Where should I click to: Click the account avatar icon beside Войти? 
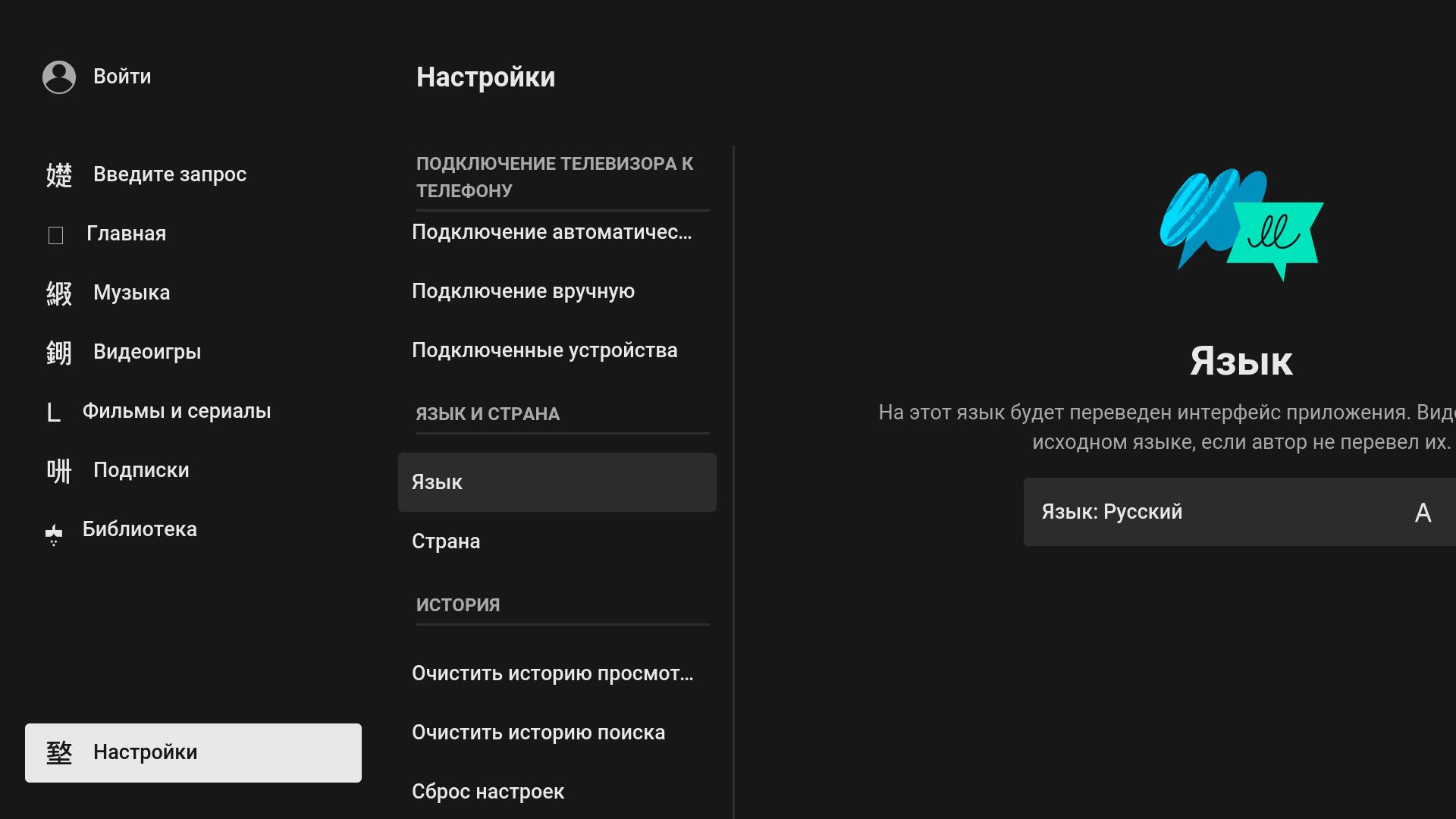point(59,77)
